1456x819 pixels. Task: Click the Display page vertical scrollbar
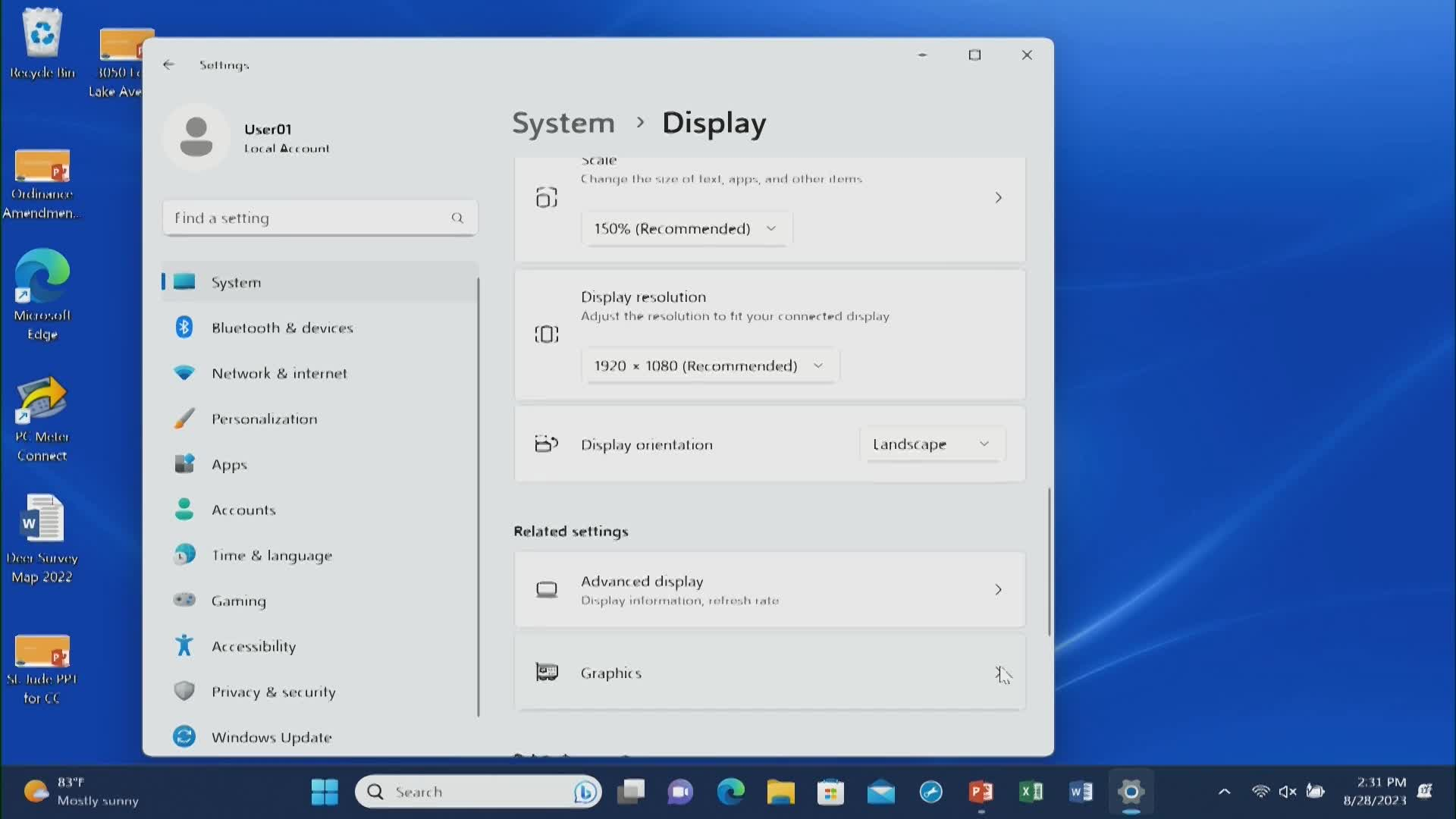click(x=1050, y=561)
